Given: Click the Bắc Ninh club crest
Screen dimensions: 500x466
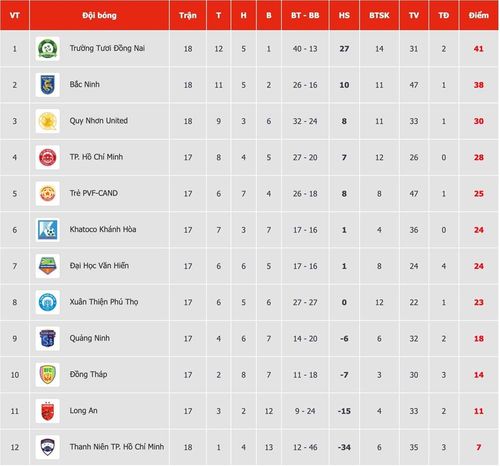Looking at the screenshot, I should 47,85.
